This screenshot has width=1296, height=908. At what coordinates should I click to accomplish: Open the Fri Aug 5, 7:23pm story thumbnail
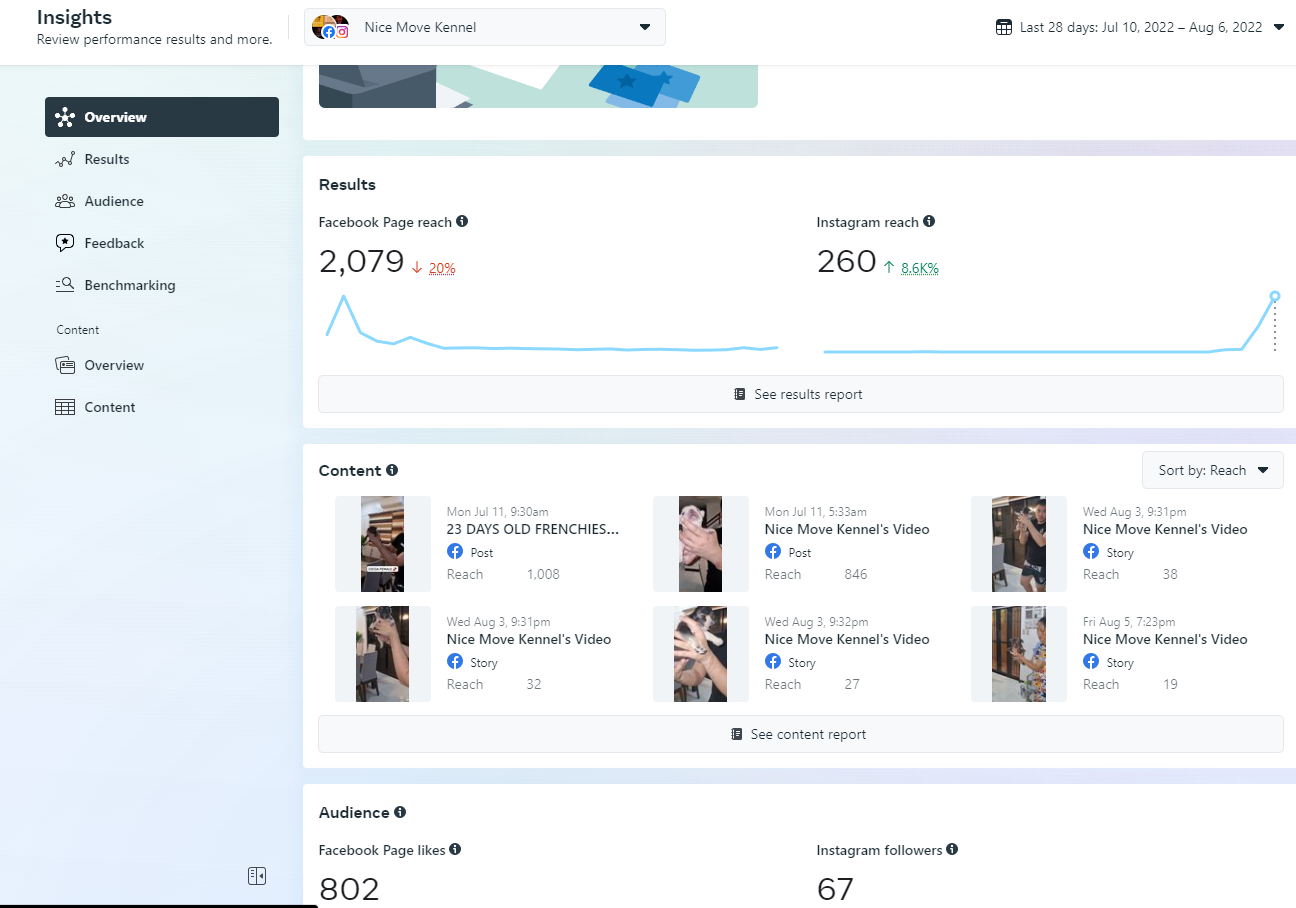tap(1019, 654)
